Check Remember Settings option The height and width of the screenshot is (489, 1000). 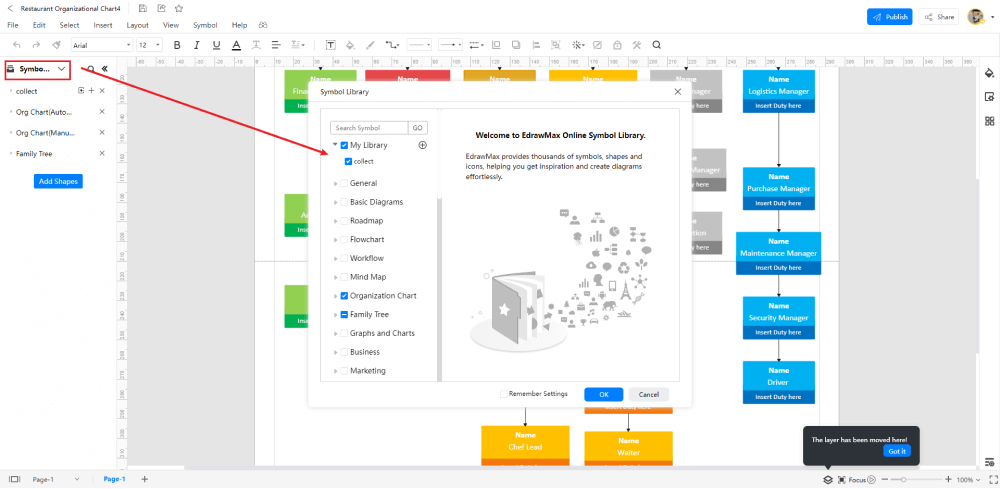point(504,394)
